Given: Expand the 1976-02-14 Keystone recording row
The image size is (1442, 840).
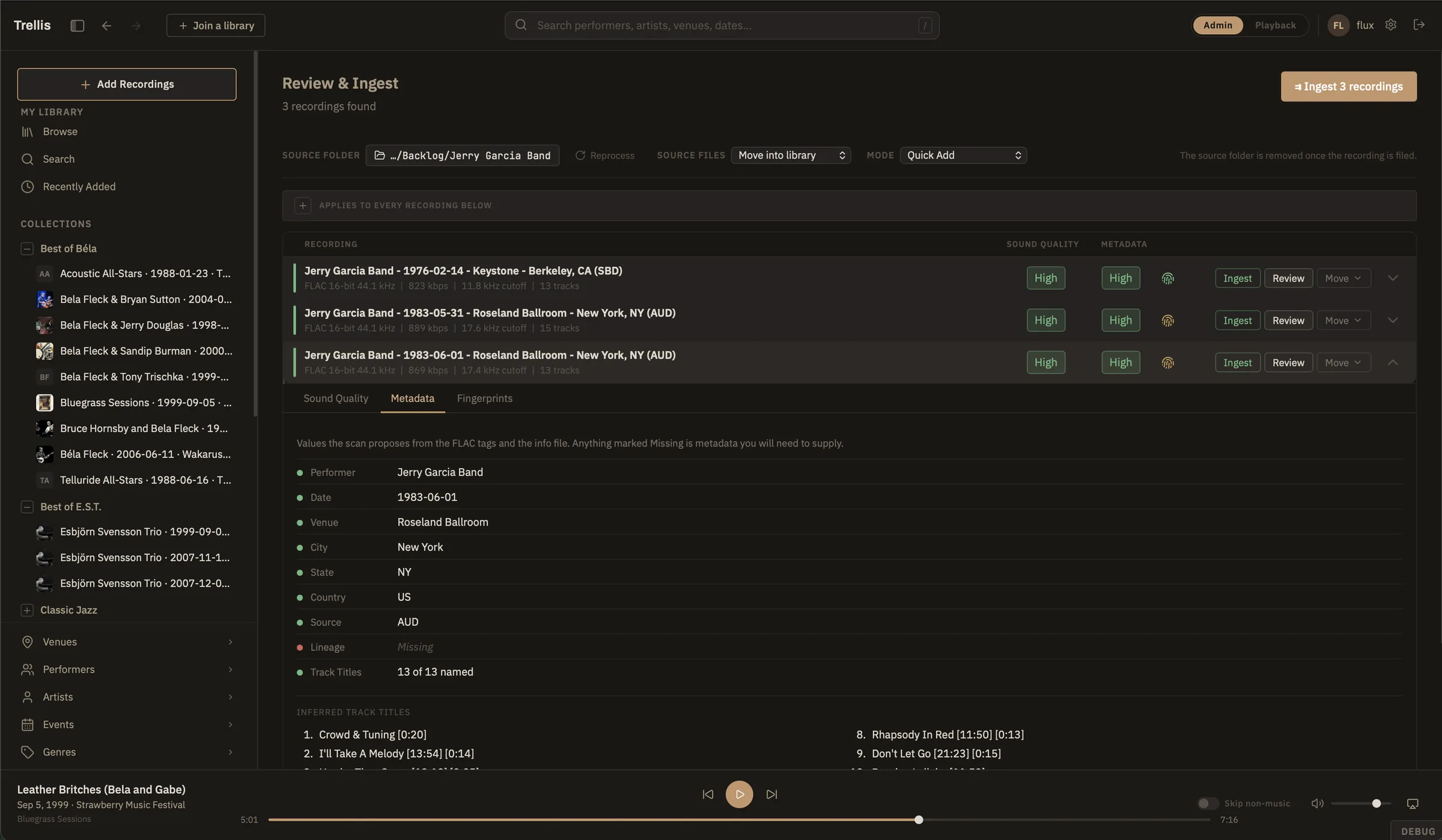Looking at the screenshot, I should pyautogui.click(x=1393, y=278).
